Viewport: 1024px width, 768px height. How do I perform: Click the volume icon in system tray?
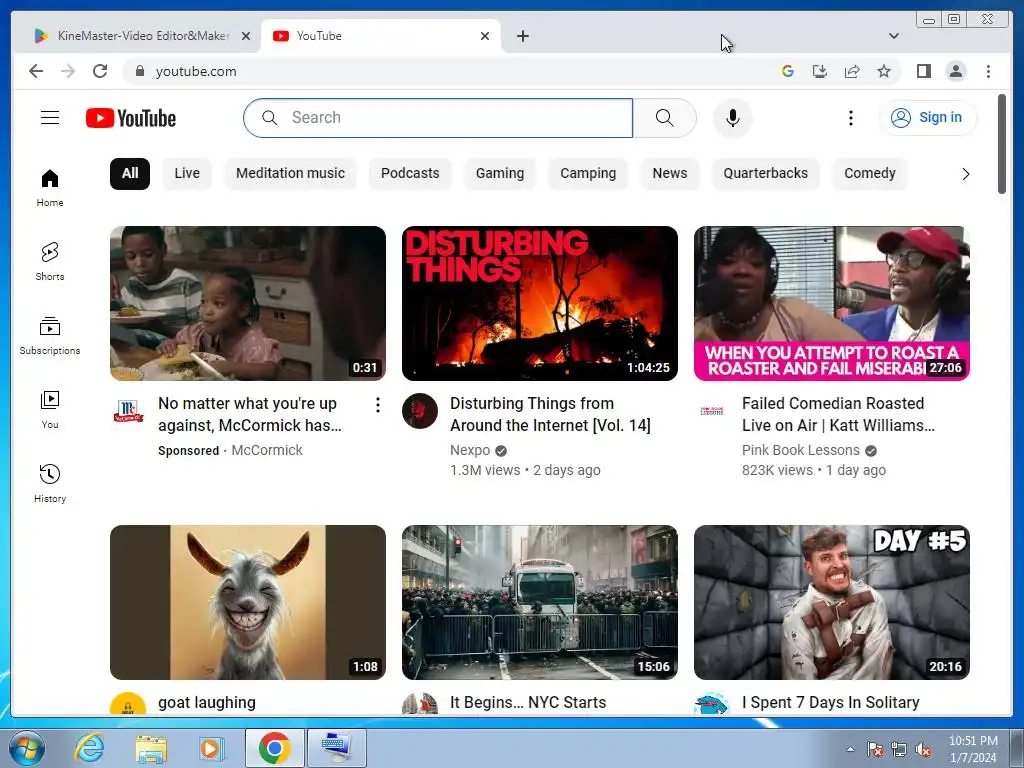point(923,749)
